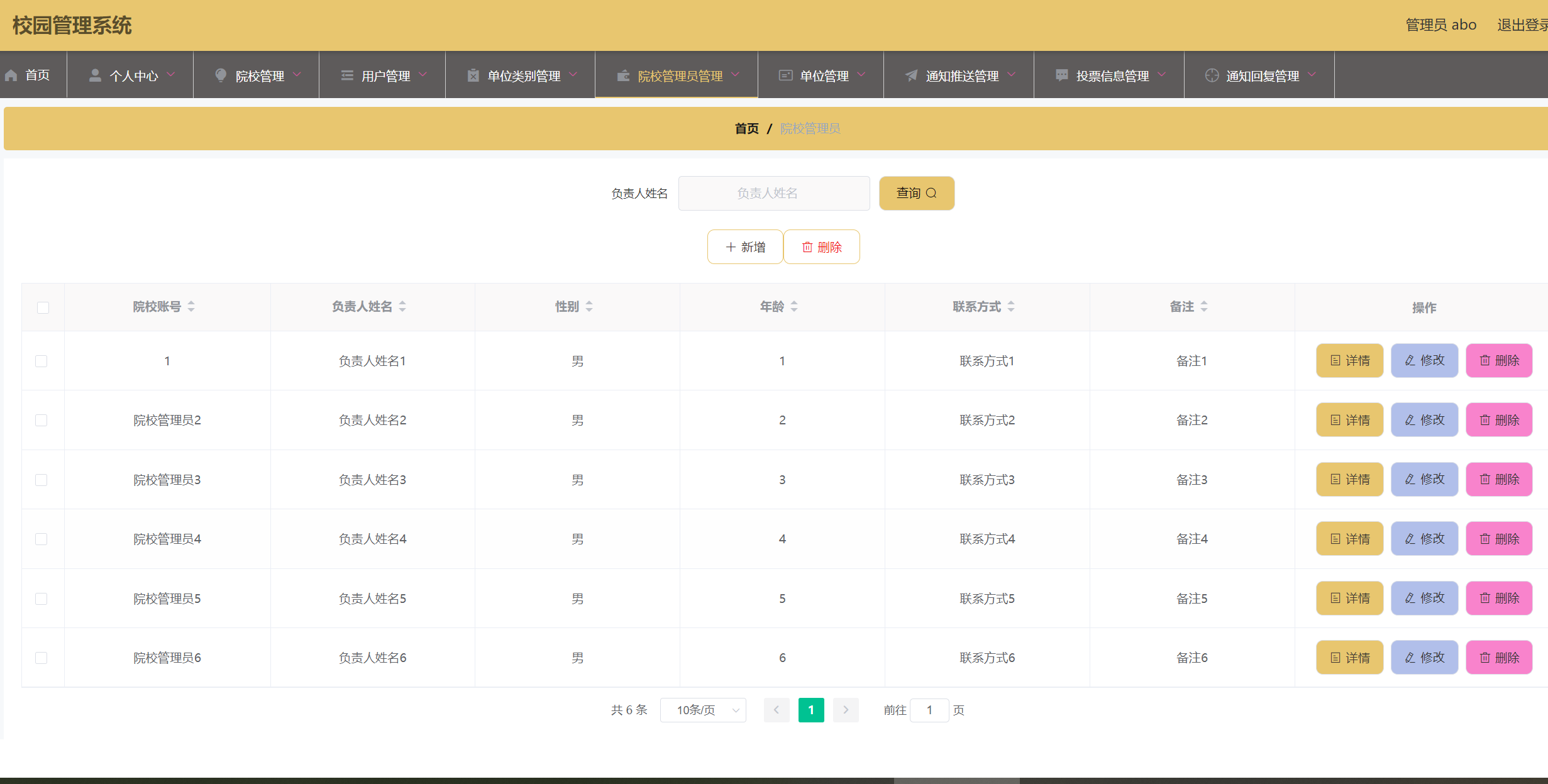Click 退出登录 to log out
Viewport: 1548px width, 784px height.
click(1523, 25)
